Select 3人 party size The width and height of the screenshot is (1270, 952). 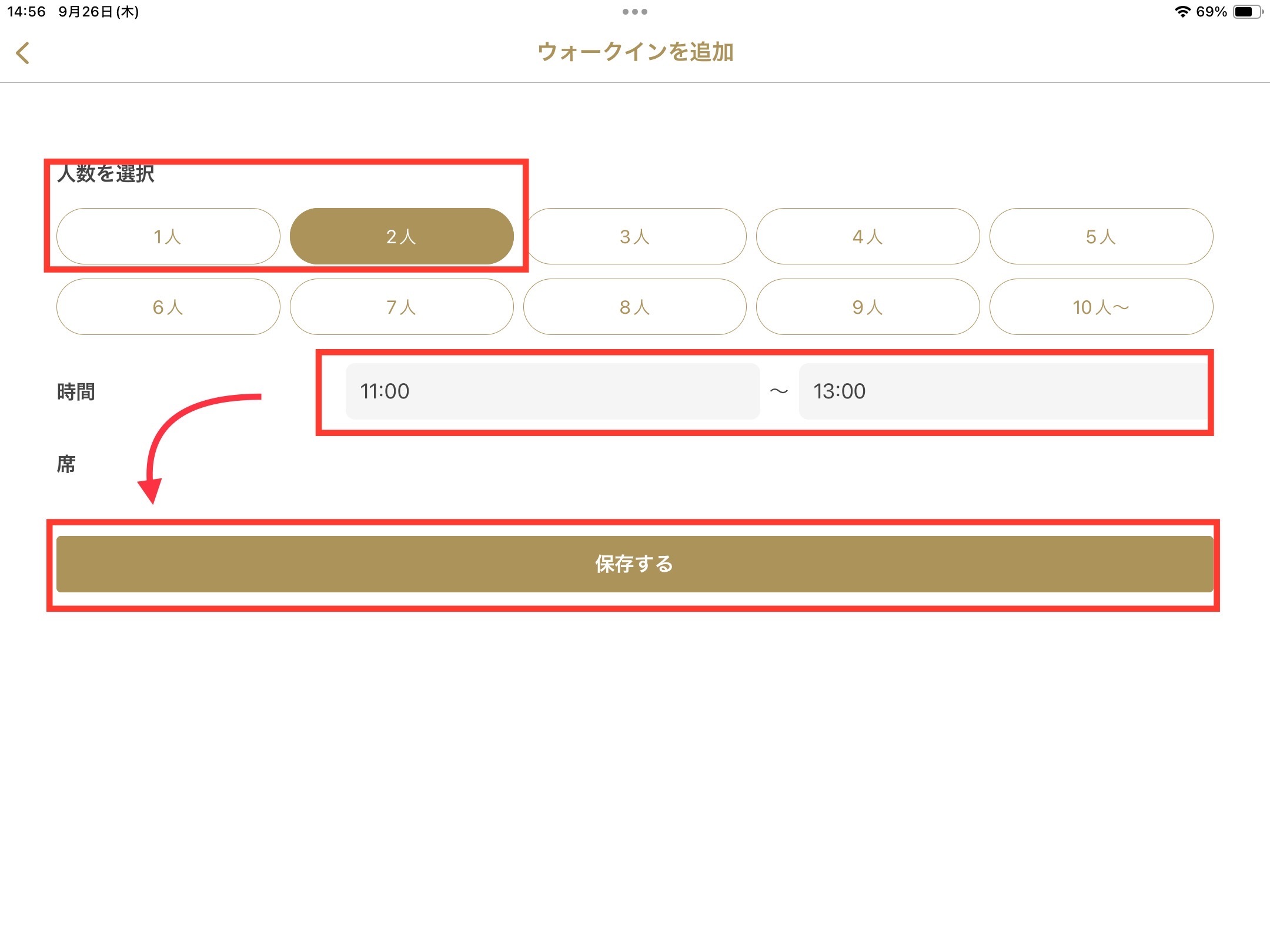635,236
